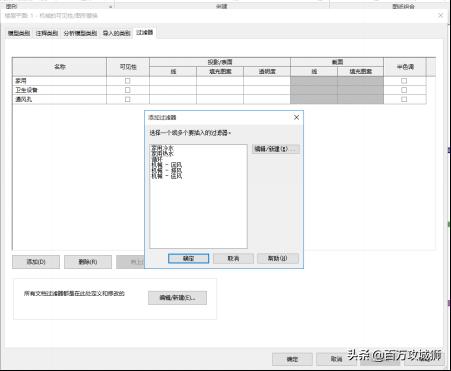Viewport: 451px width, 371px height.
Task: Click 编辑/新建(E)... beside document filters note
Action: (177, 298)
